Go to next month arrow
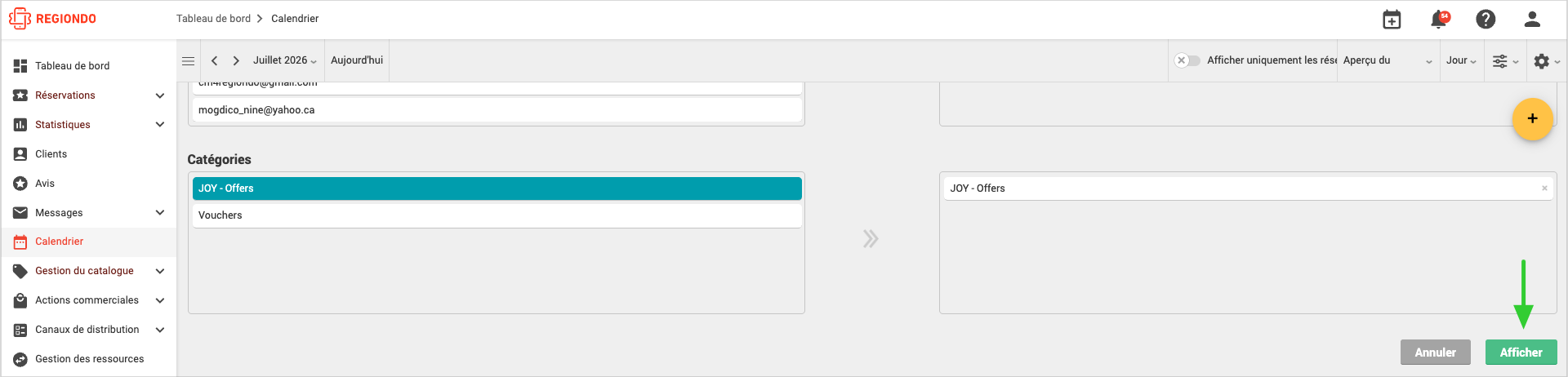This screenshot has height=377, width=1568. (236, 60)
